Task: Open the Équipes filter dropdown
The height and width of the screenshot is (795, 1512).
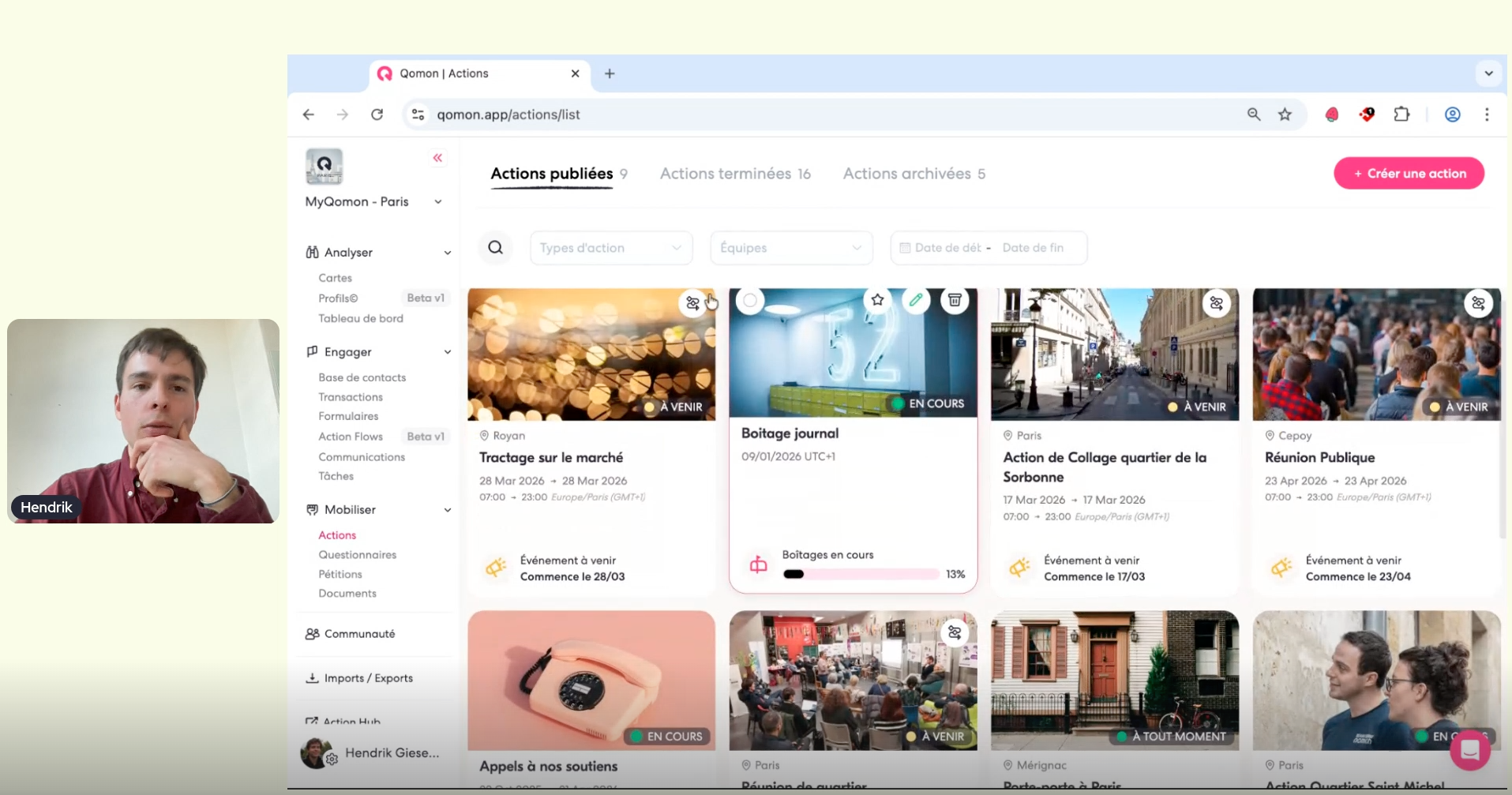Action: [x=790, y=248]
